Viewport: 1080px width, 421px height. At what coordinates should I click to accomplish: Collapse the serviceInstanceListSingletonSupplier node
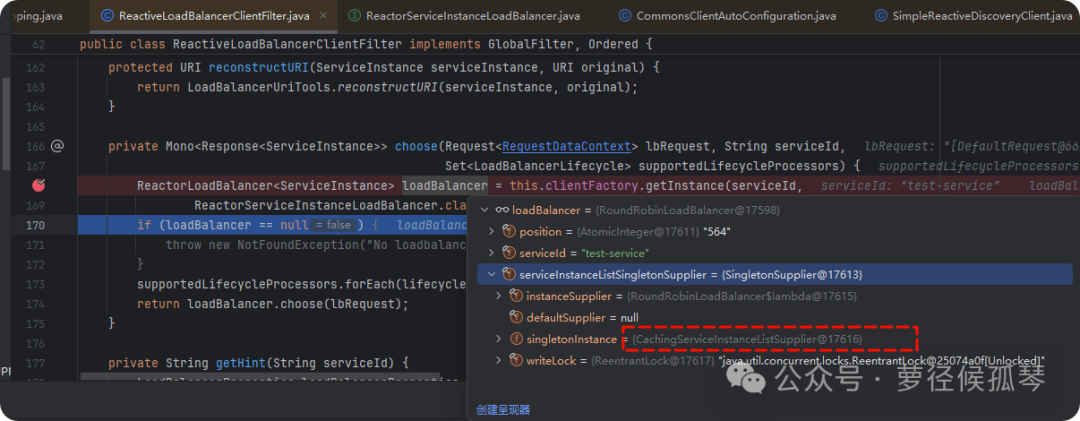click(491, 274)
